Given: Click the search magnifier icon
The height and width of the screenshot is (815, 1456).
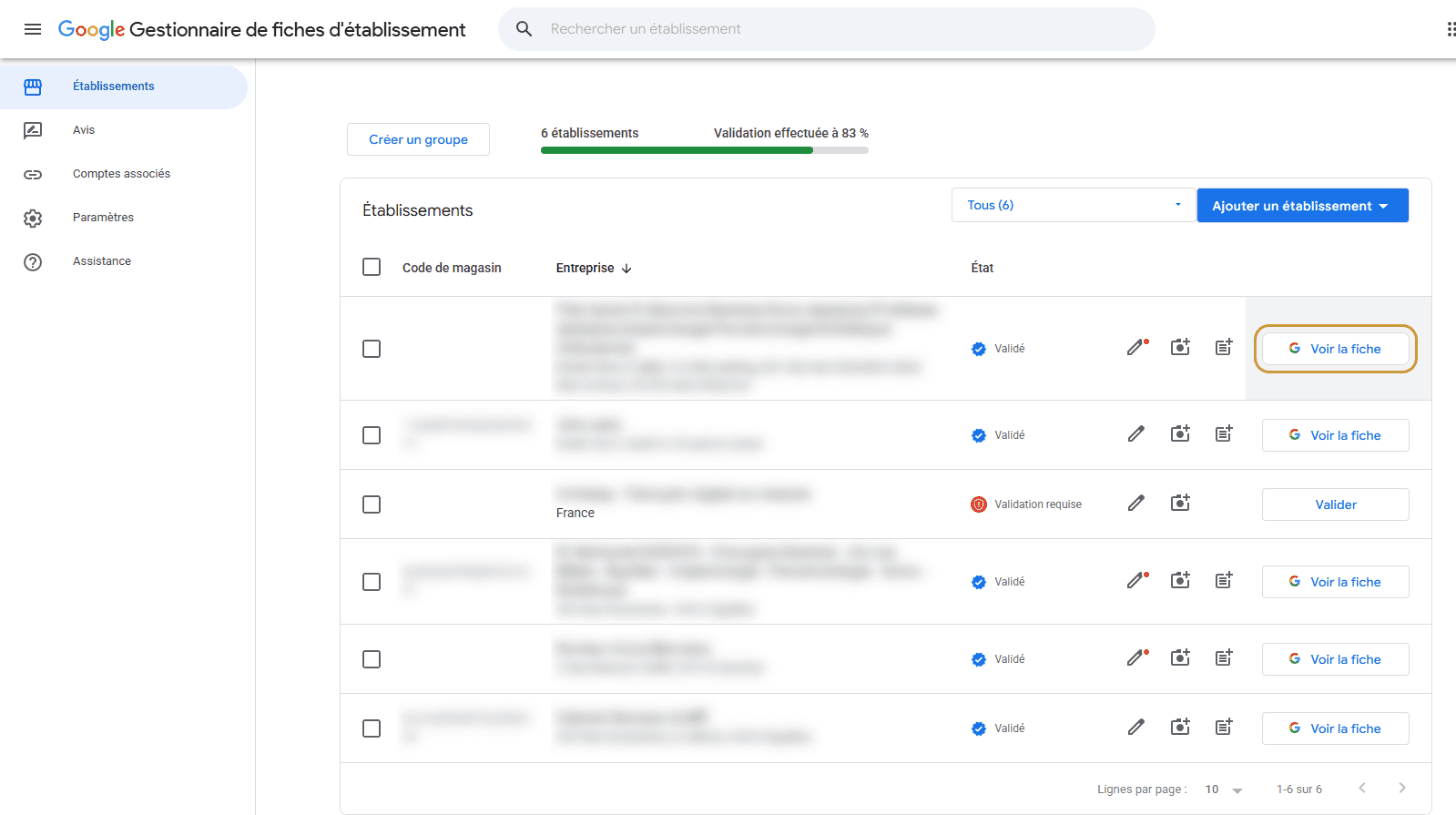Looking at the screenshot, I should pyautogui.click(x=524, y=29).
